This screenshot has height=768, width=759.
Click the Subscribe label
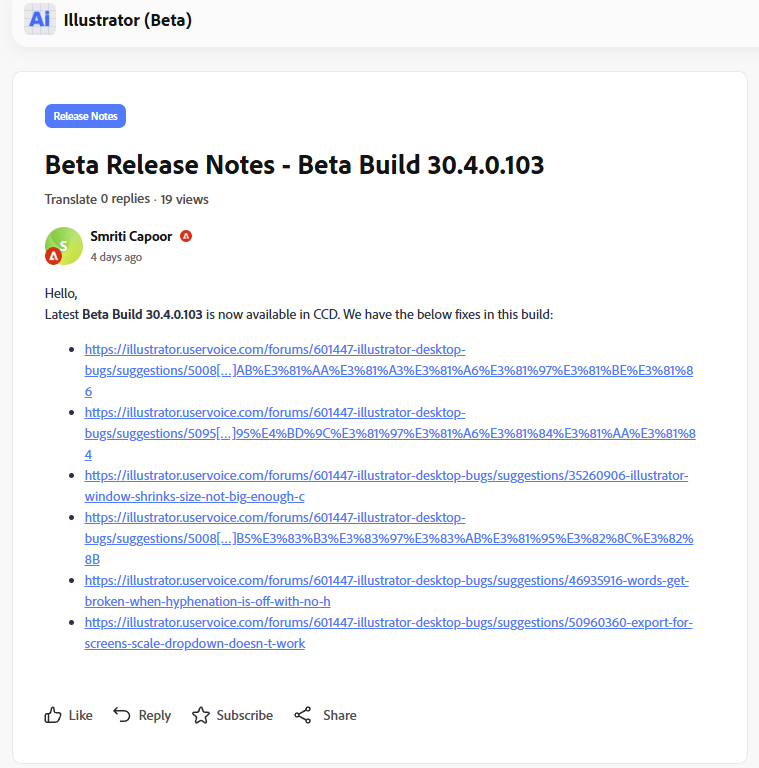[245, 716]
